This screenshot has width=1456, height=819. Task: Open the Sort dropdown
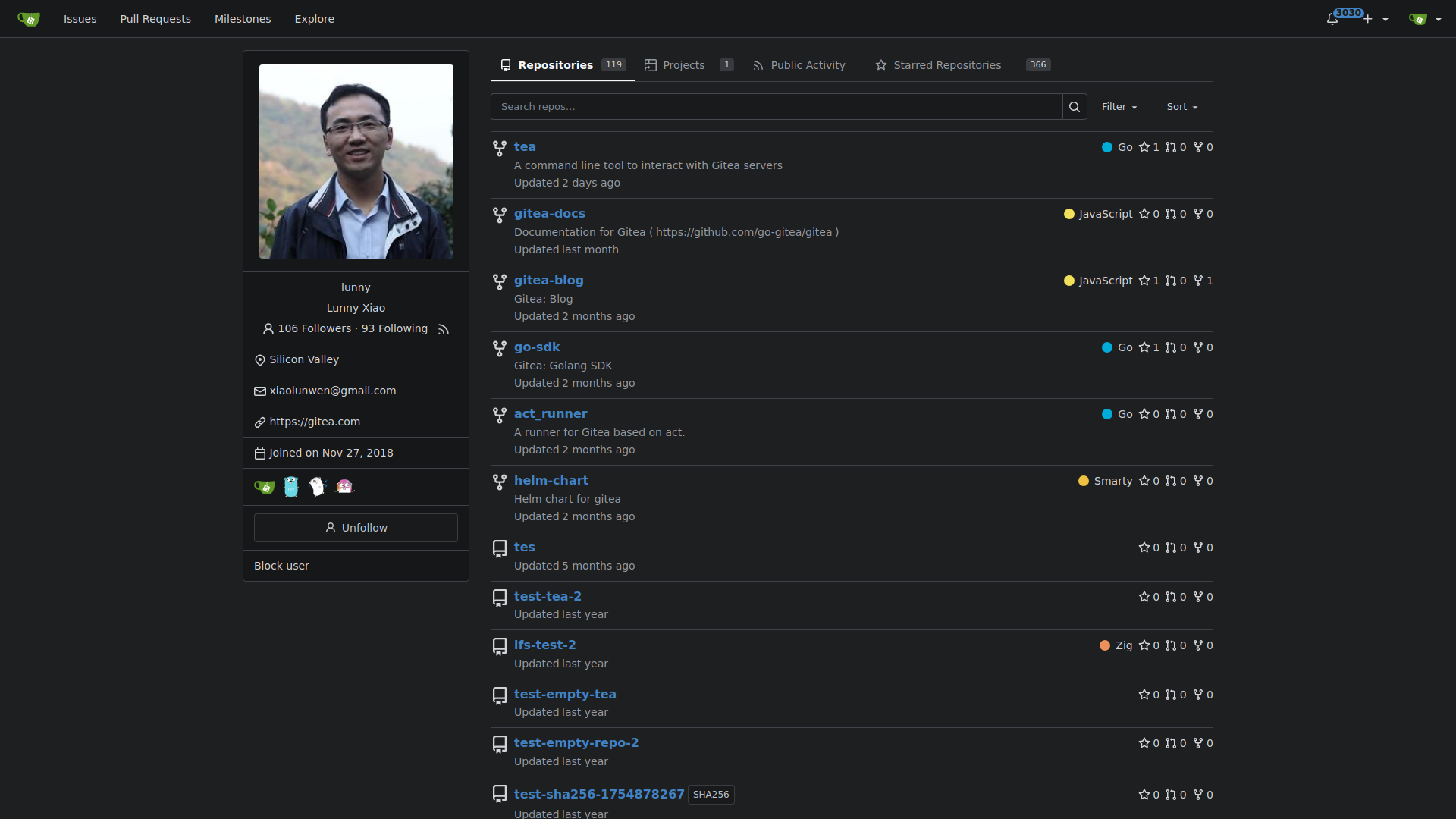coord(1182,107)
